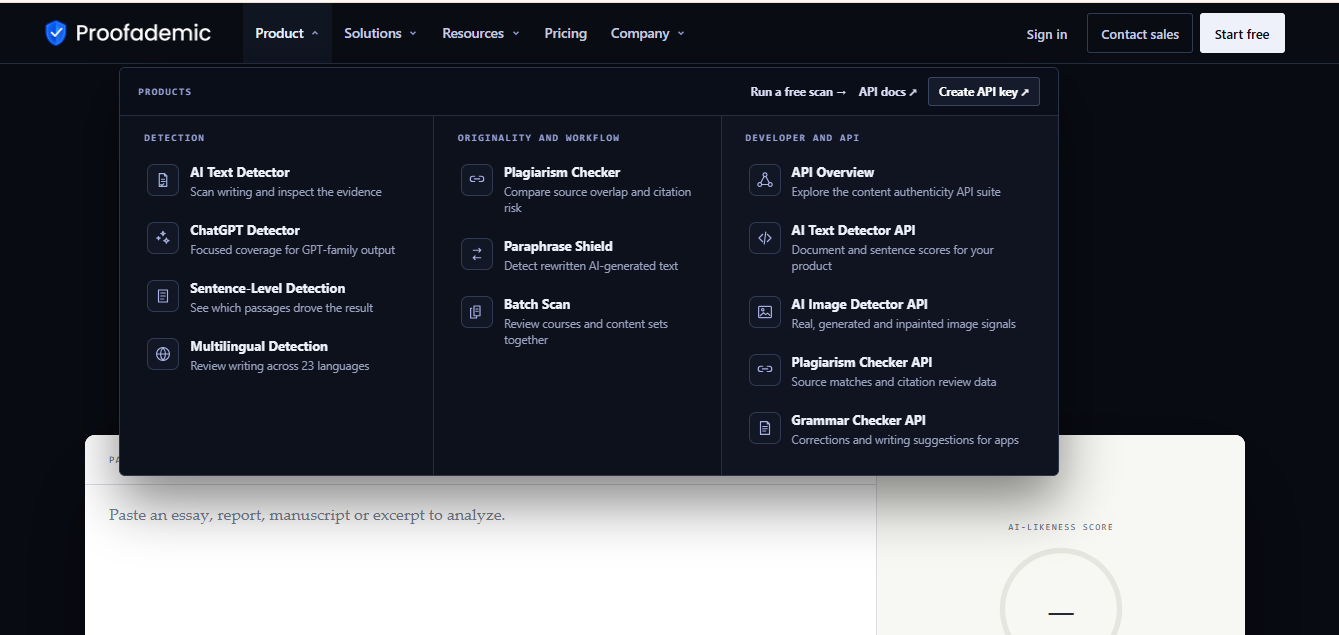
Task: Click the Plagiarism Checker link icon
Action: [477, 180]
